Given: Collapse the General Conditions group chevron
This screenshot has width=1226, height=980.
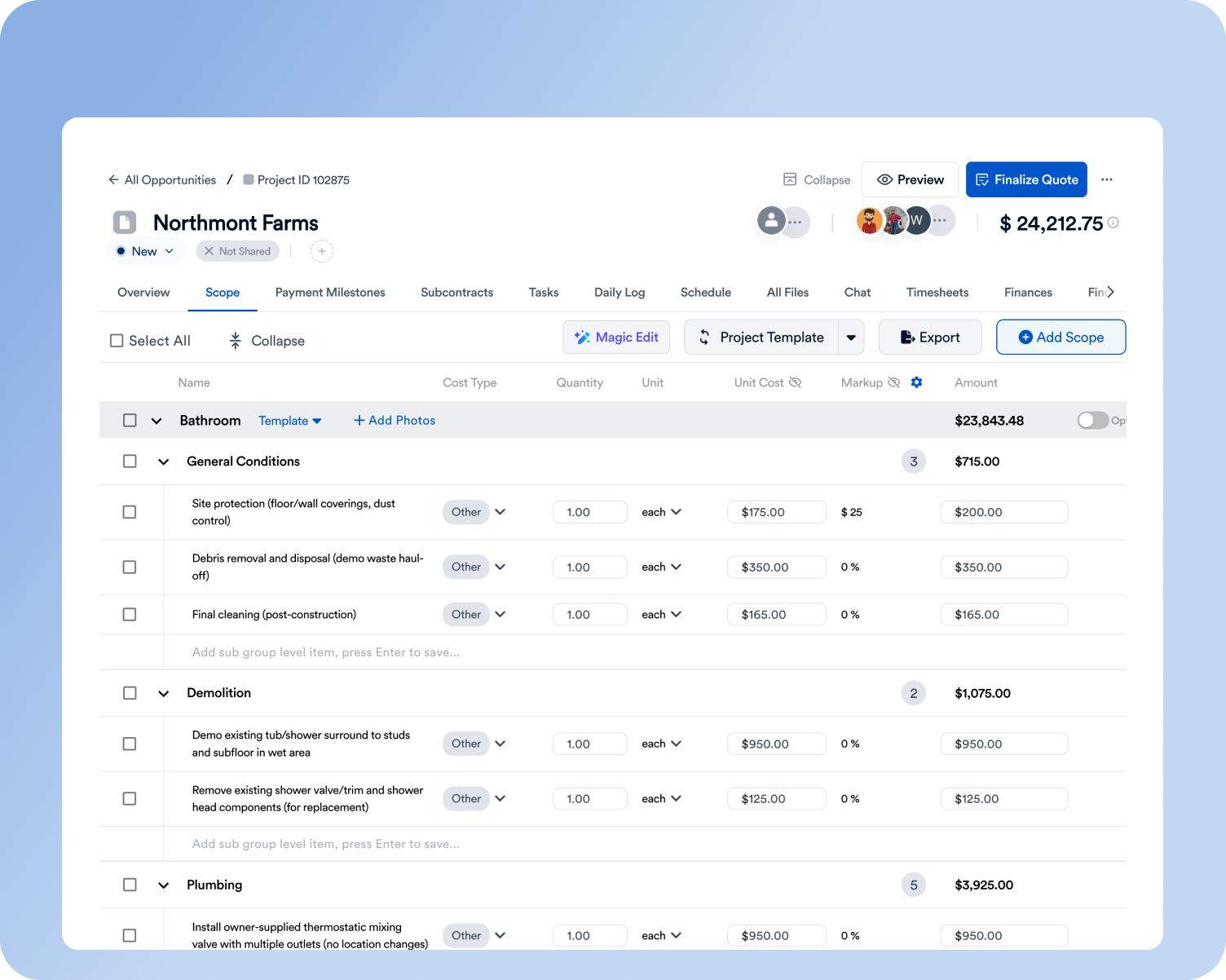Looking at the screenshot, I should pos(164,461).
